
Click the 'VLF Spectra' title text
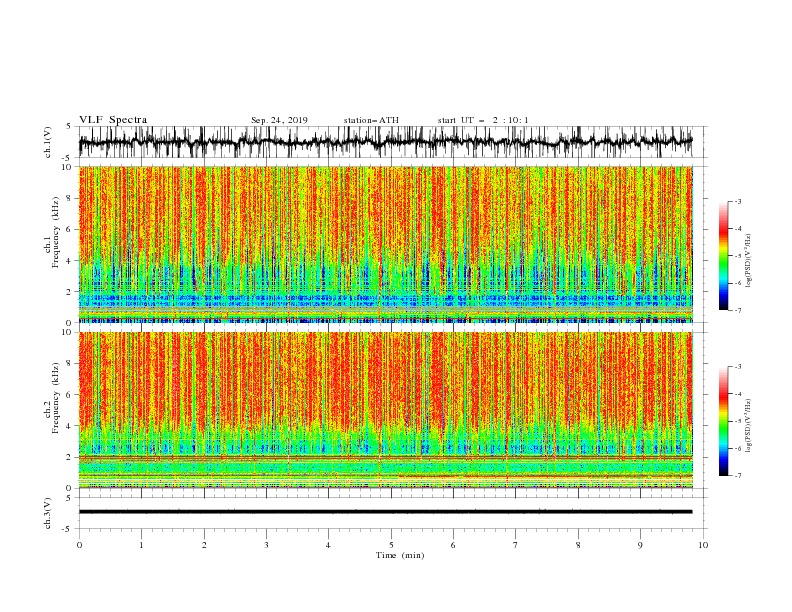(x=113, y=120)
